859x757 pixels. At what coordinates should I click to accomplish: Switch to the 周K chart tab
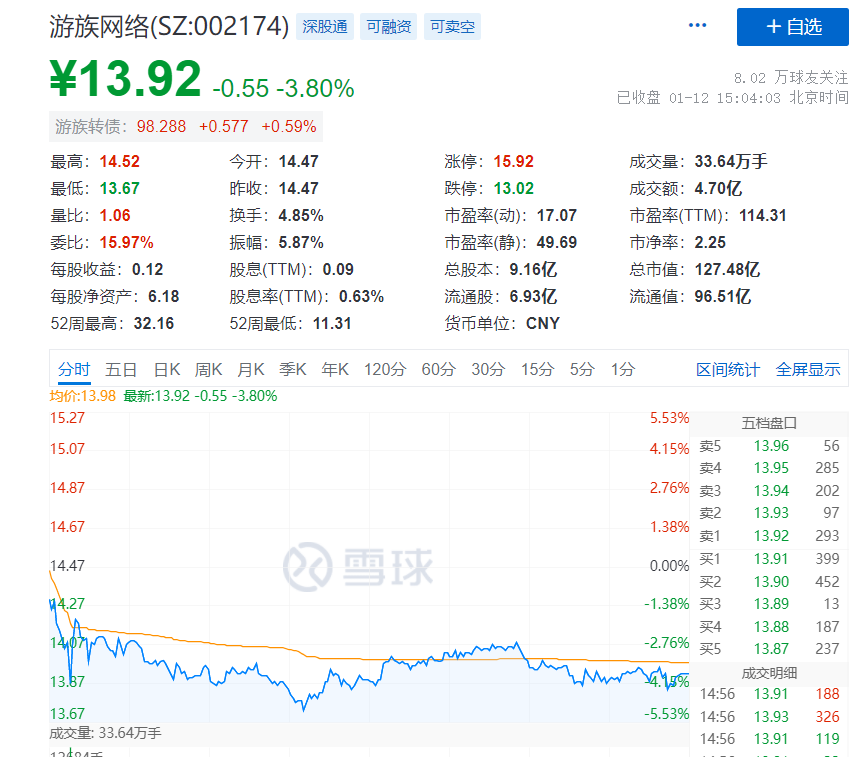tap(209, 369)
